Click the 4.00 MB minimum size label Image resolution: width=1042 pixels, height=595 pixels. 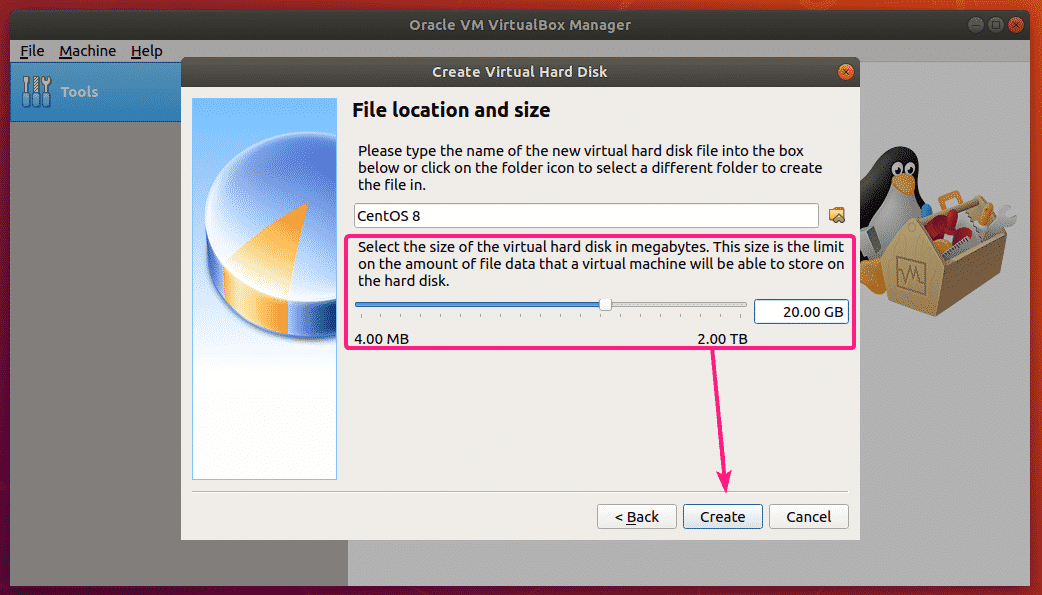tap(381, 339)
